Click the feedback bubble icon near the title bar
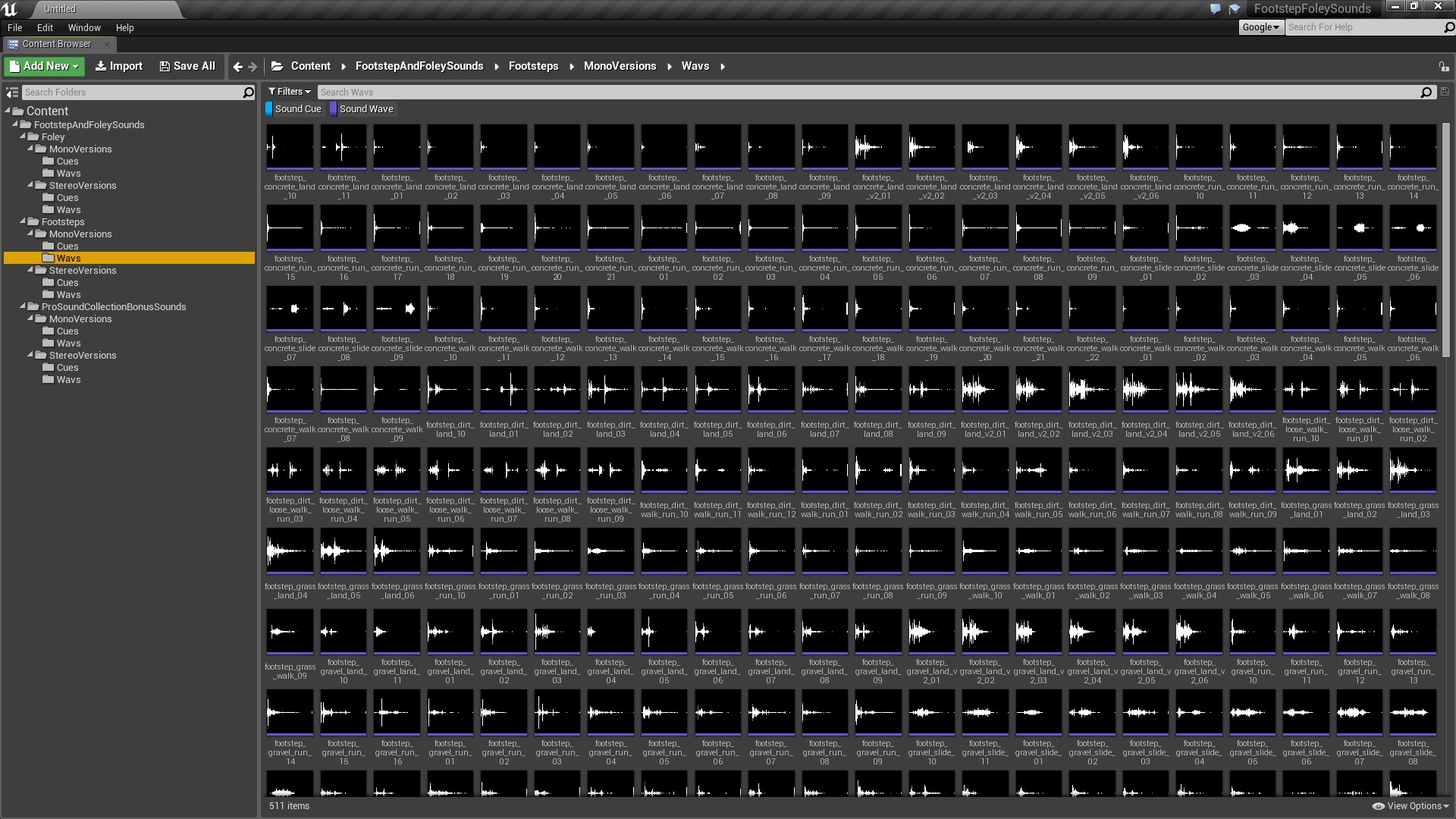The height and width of the screenshot is (819, 1456). click(x=1215, y=9)
